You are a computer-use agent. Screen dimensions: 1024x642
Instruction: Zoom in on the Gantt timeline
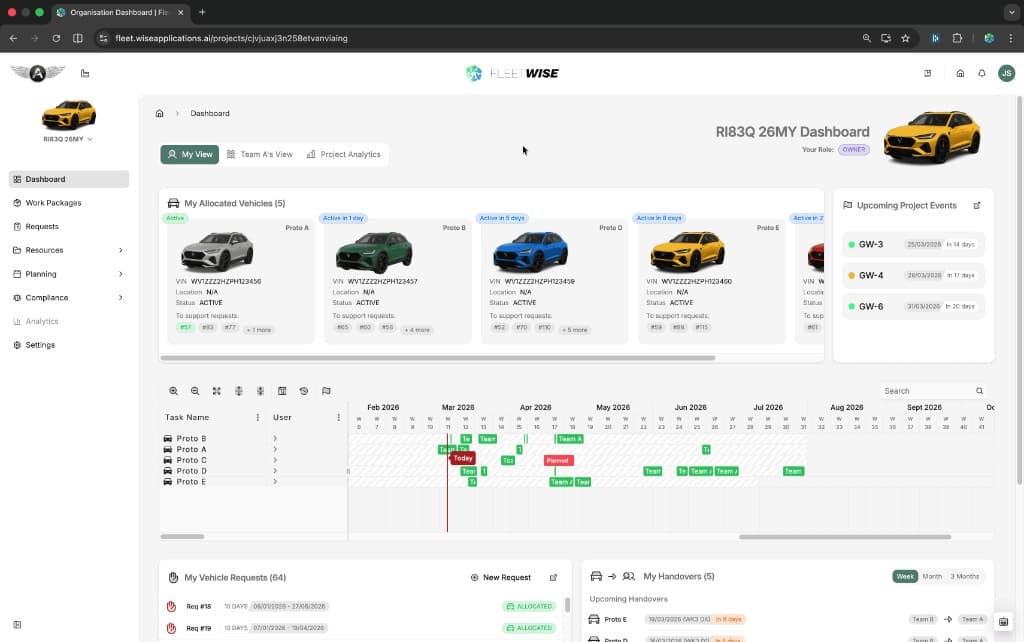[173, 391]
